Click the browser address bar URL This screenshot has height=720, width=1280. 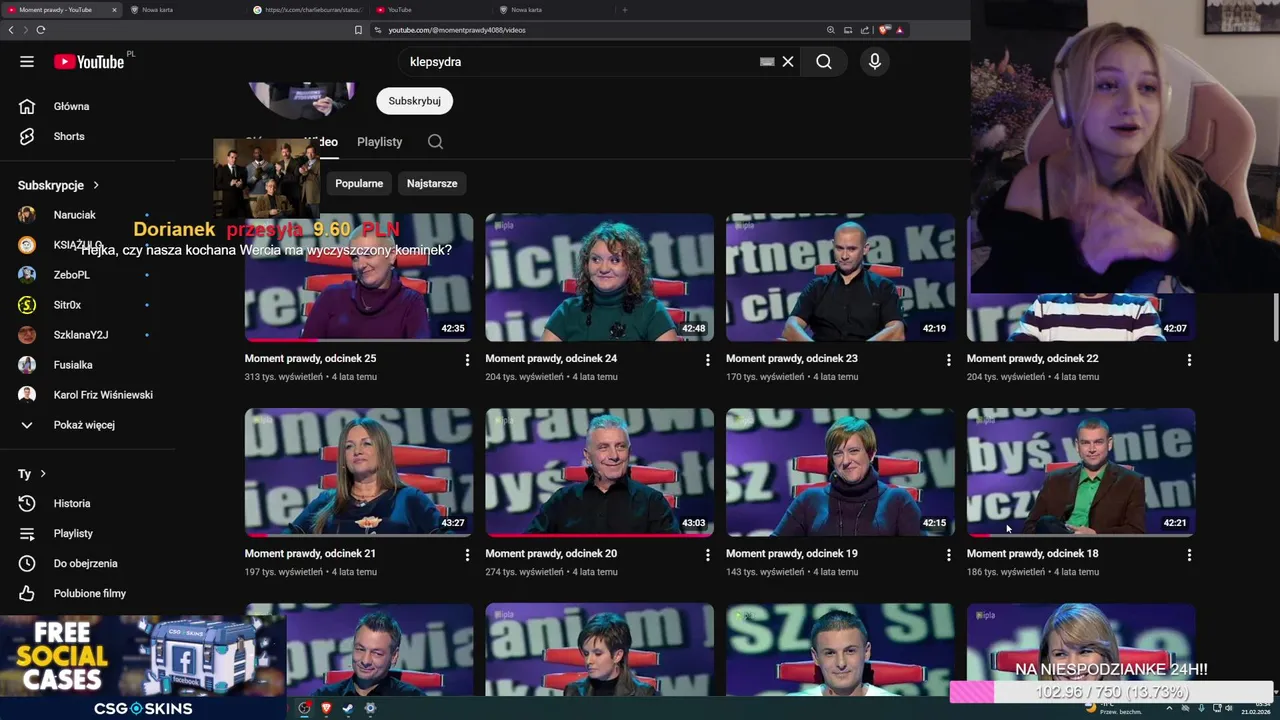[x=456, y=30]
